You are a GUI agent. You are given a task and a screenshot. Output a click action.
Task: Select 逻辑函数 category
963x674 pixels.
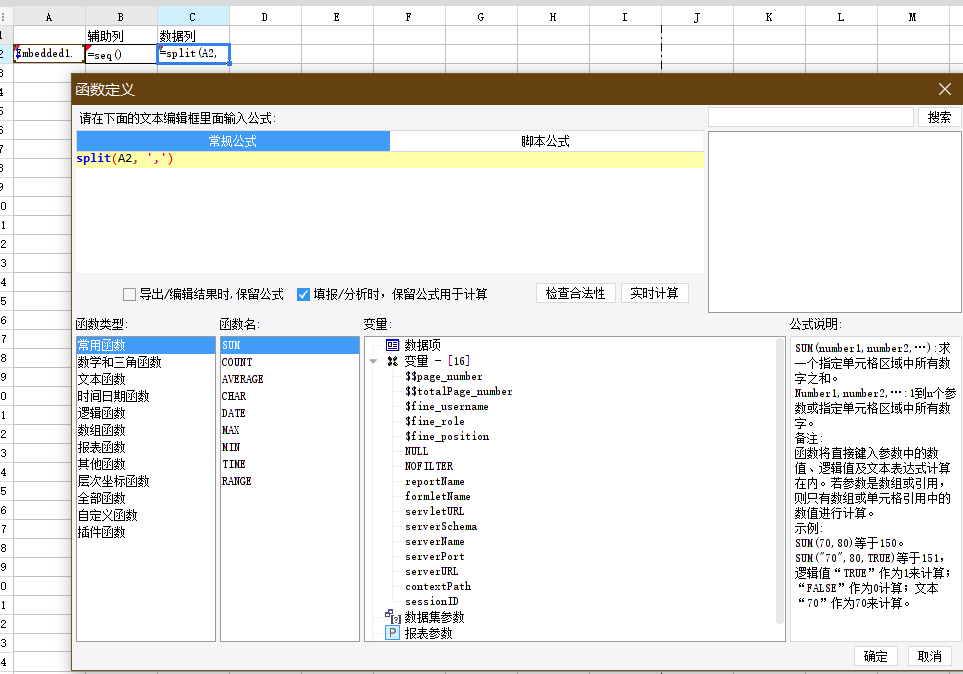coord(146,413)
